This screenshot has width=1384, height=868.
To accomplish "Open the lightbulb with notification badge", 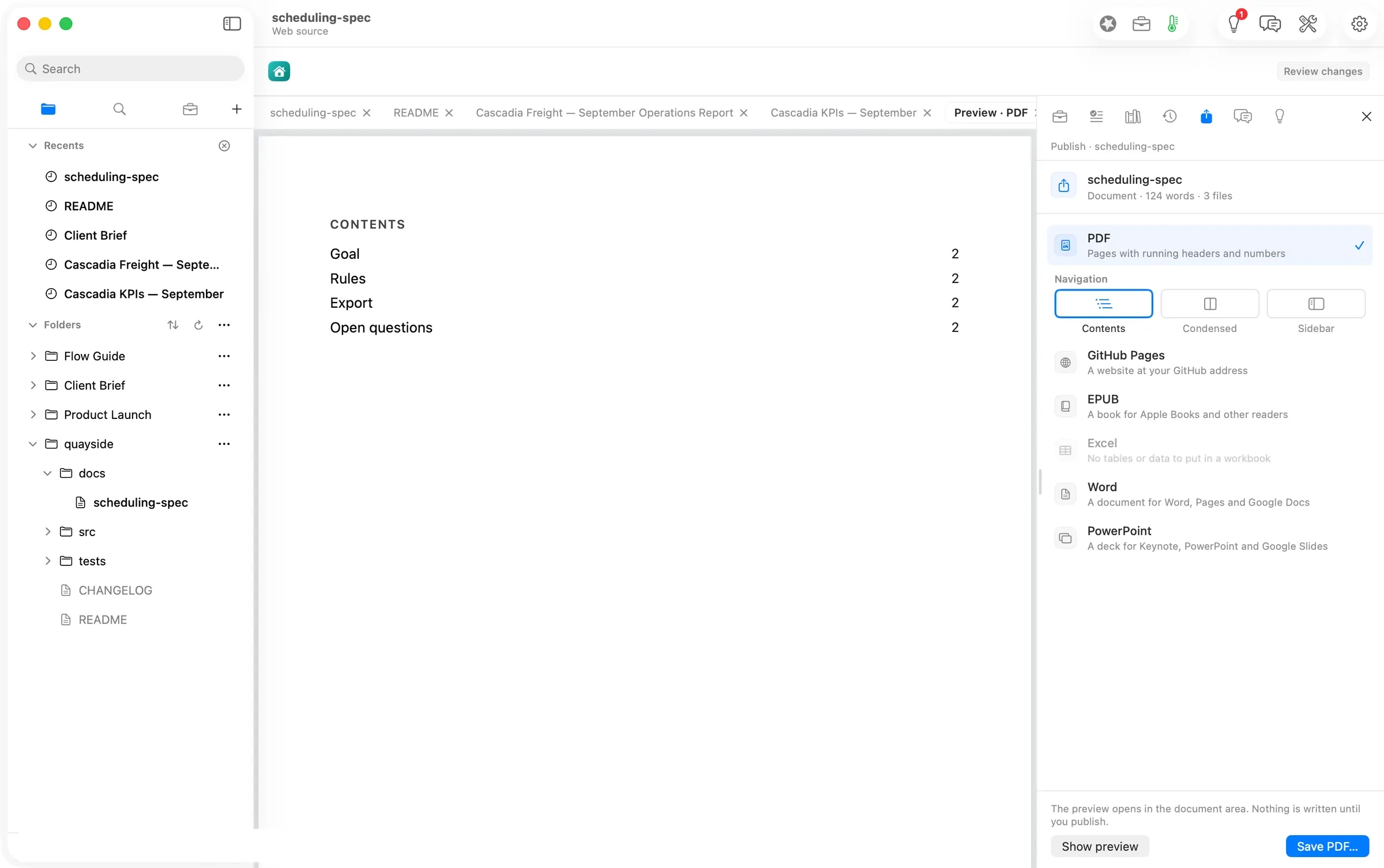I will tap(1233, 24).
